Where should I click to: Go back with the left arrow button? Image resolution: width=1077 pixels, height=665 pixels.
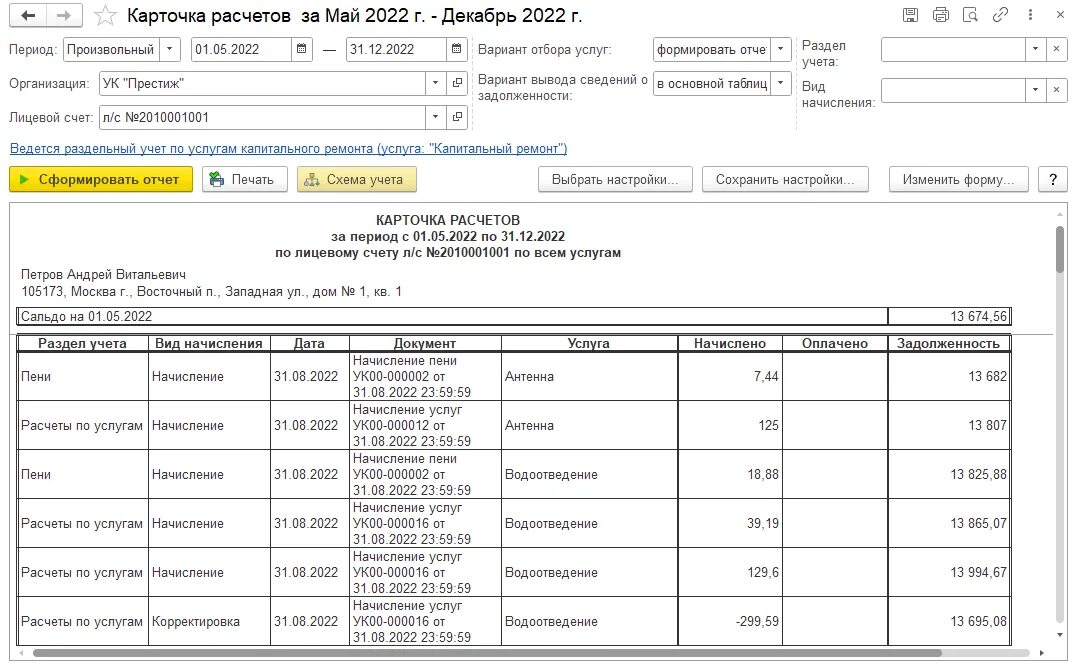point(27,15)
